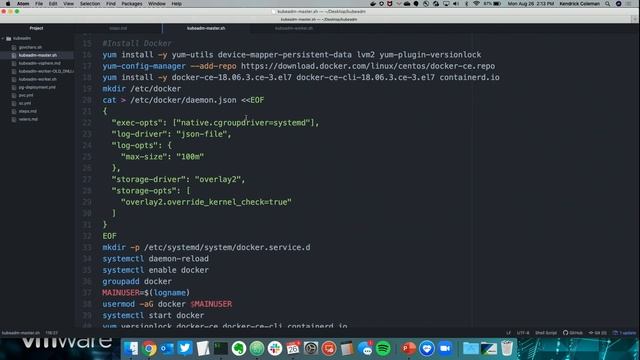Launch Spotify from the dock

coord(383,349)
